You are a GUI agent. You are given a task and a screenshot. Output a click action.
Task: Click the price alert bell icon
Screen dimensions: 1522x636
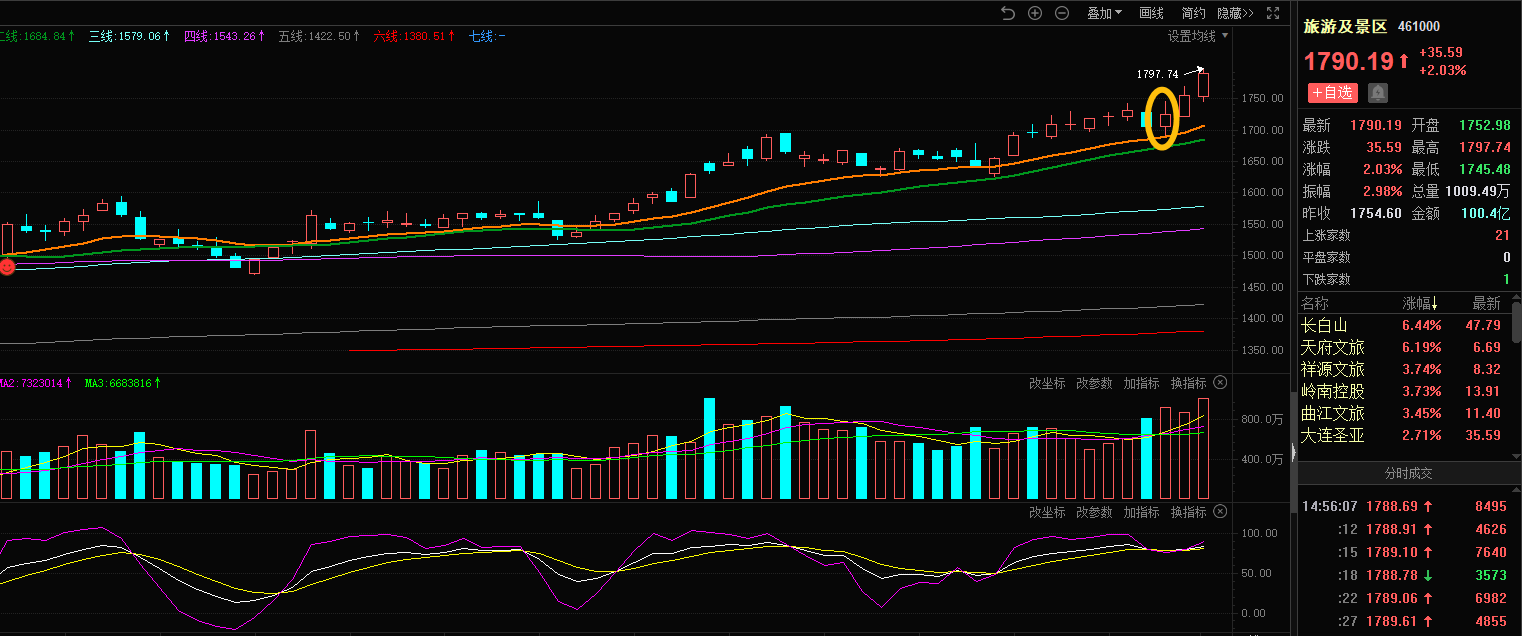(x=1378, y=93)
